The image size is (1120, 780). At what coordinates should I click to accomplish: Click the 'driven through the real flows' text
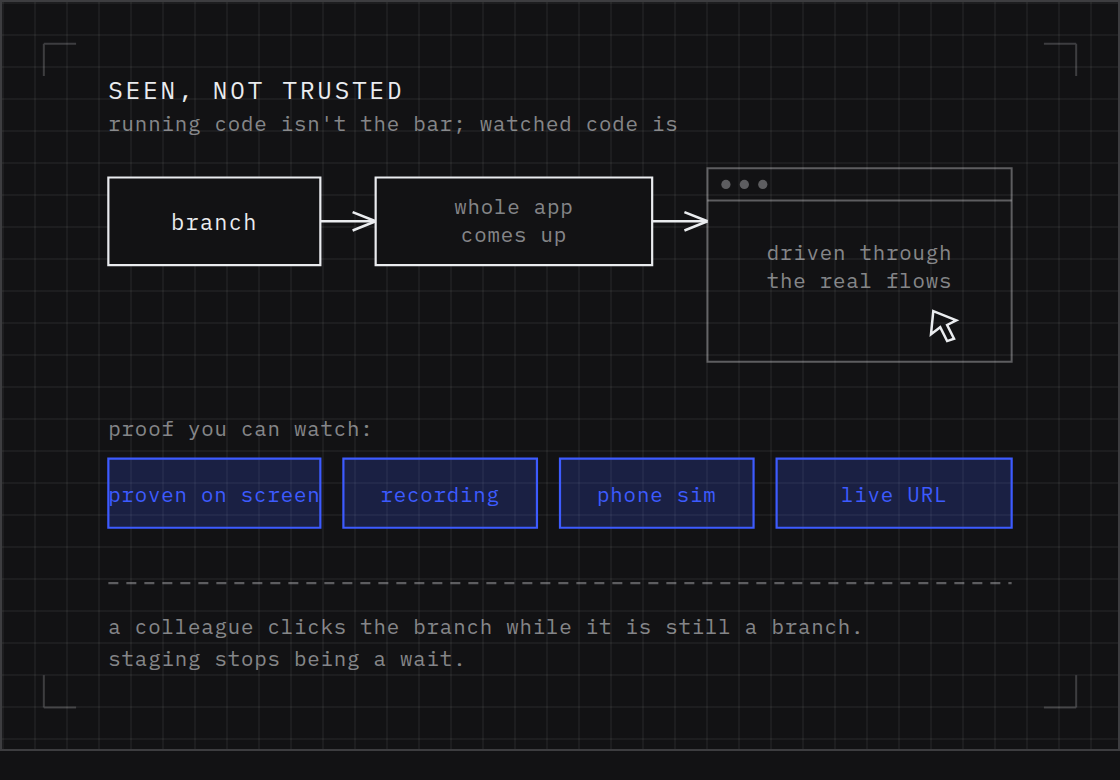[x=859, y=267]
